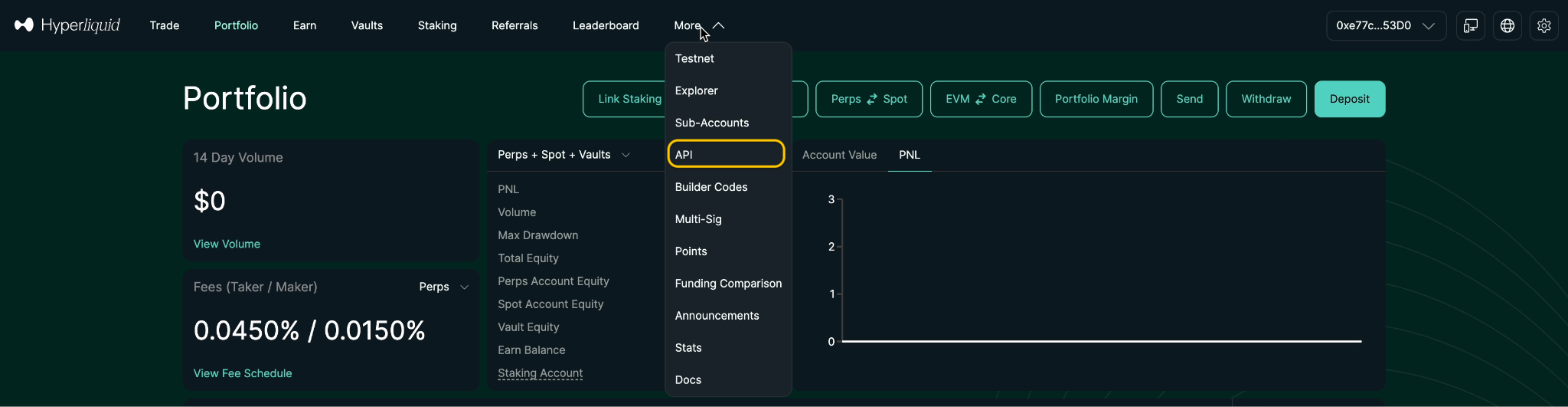This screenshot has width=1568, height=407.
Task: Click the $0 14 Day Volume value
Action: click(x=209, y=201)
